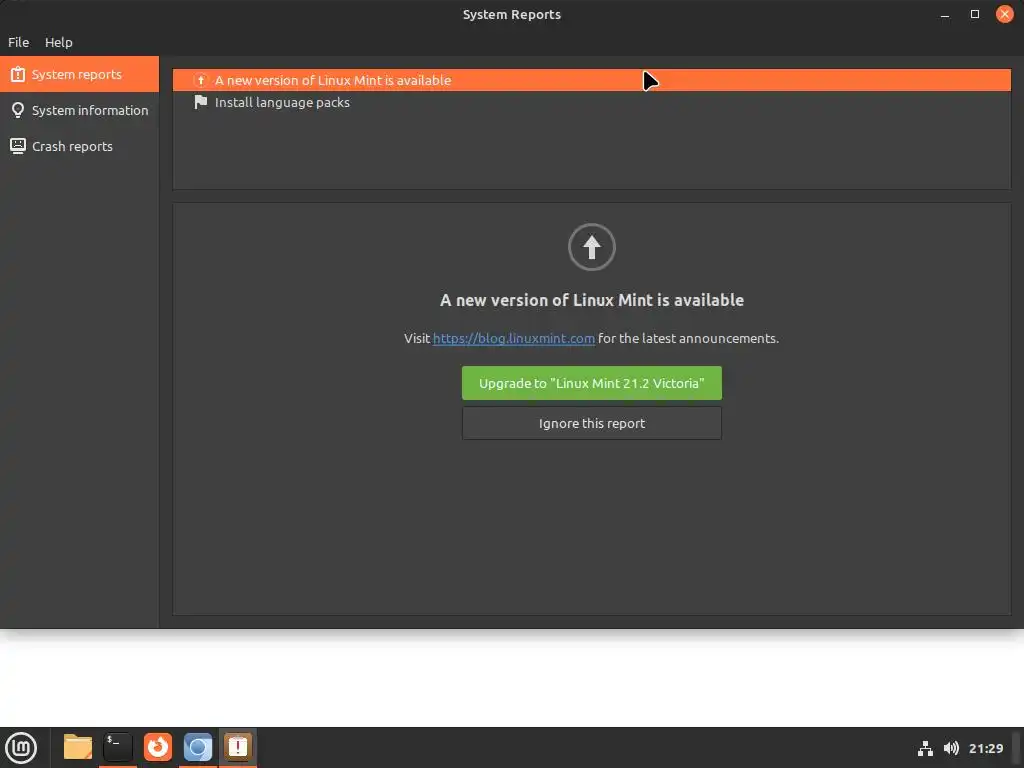This screenshot has height=768, width=1024.
Task: Select the Install language packs report
Action: [592, 103]
